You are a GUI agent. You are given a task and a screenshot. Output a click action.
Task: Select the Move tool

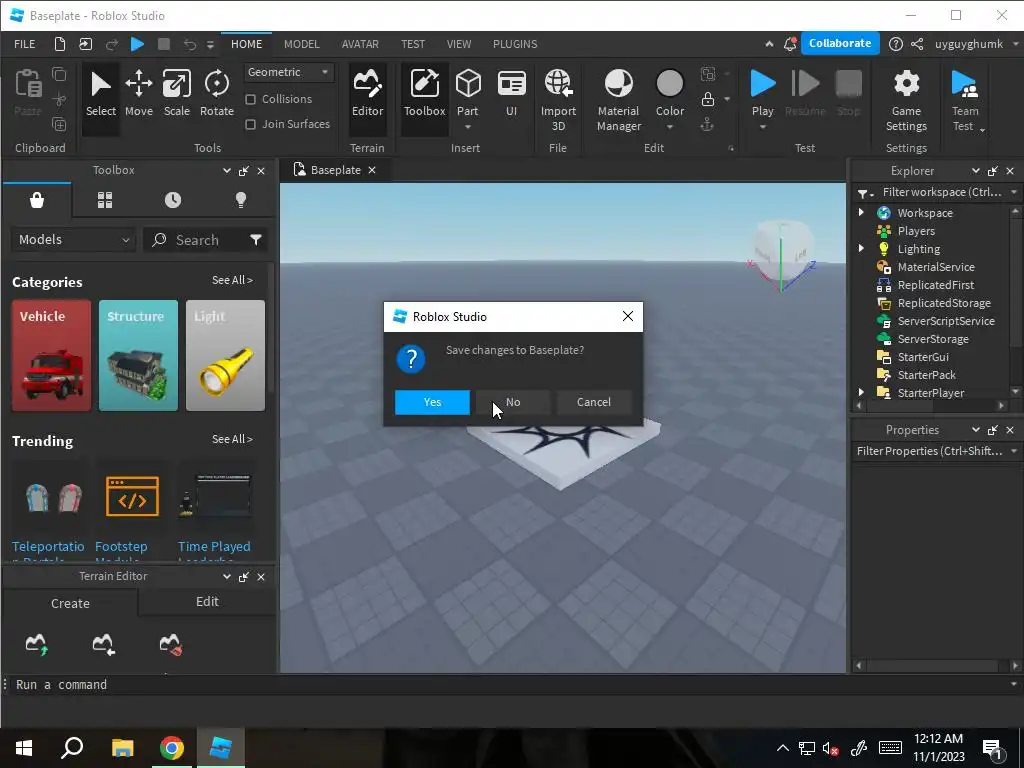coord(138,94)
